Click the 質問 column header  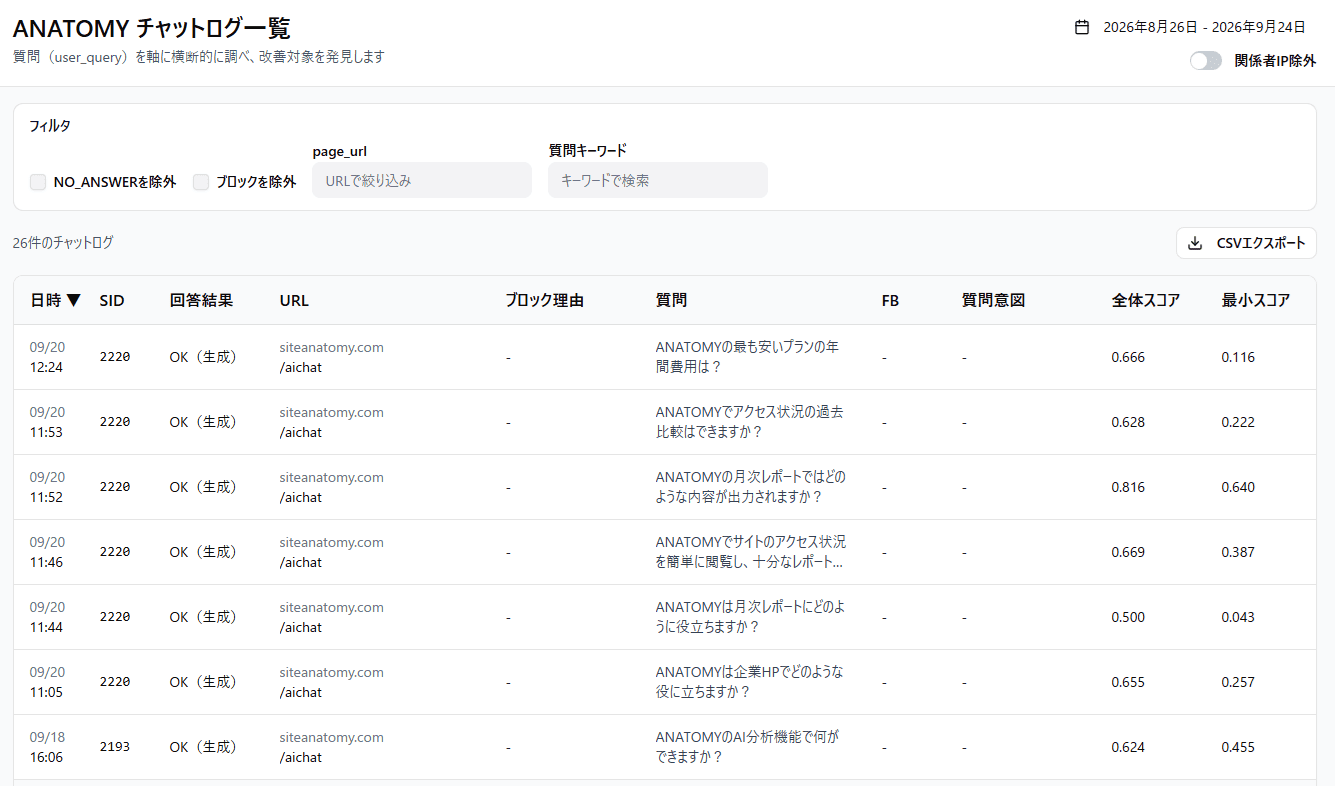pyautogui.click(x=671, y=300)
